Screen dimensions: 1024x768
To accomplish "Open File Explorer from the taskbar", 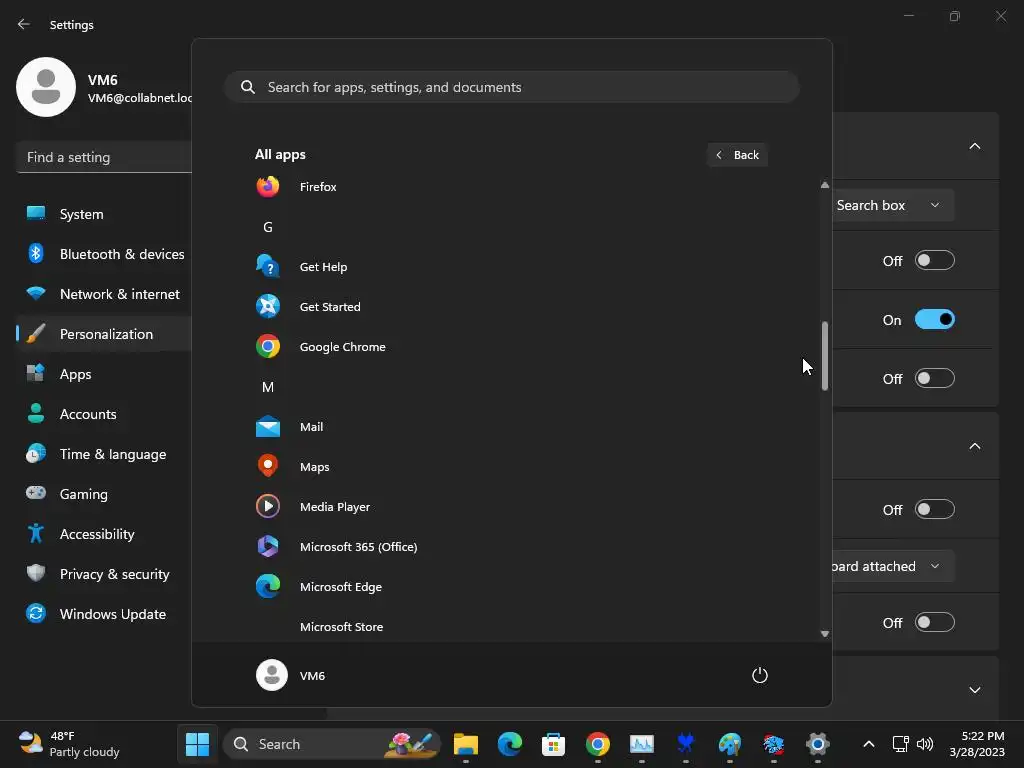I will point(466,744).
